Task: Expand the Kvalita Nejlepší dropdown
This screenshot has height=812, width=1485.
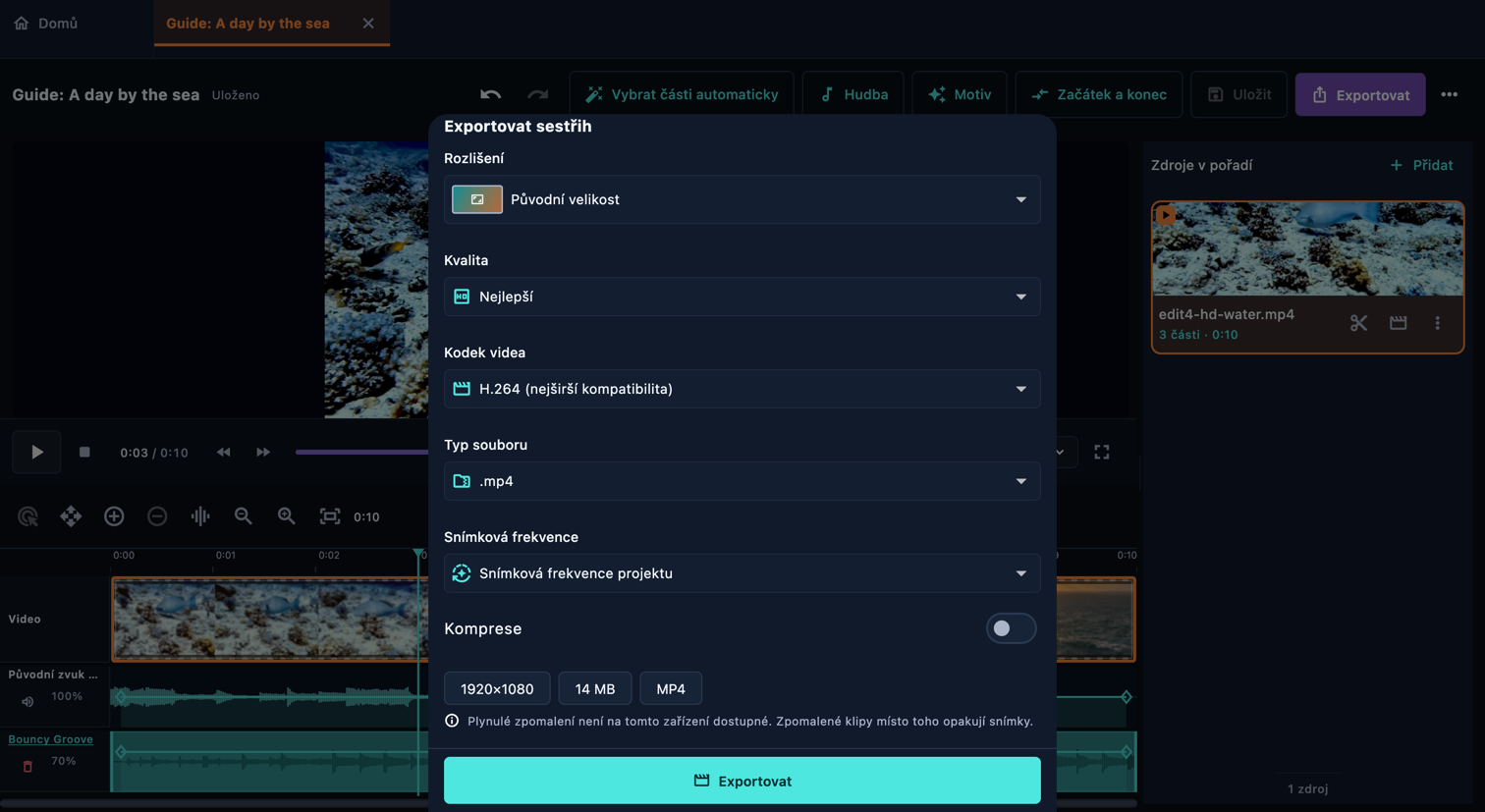Action: 742,297
